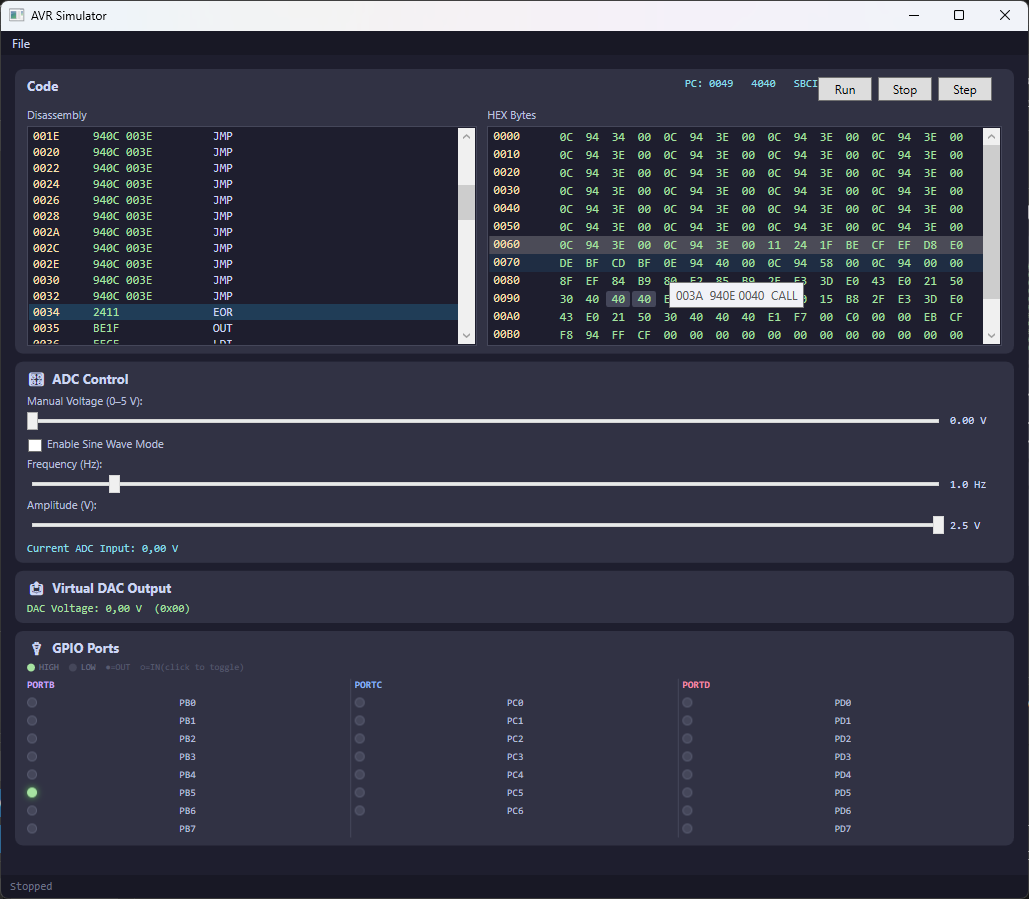Maximize the AVR Simulator window
The width and height of the screenshot is (1029, 899).
point(959,15)
